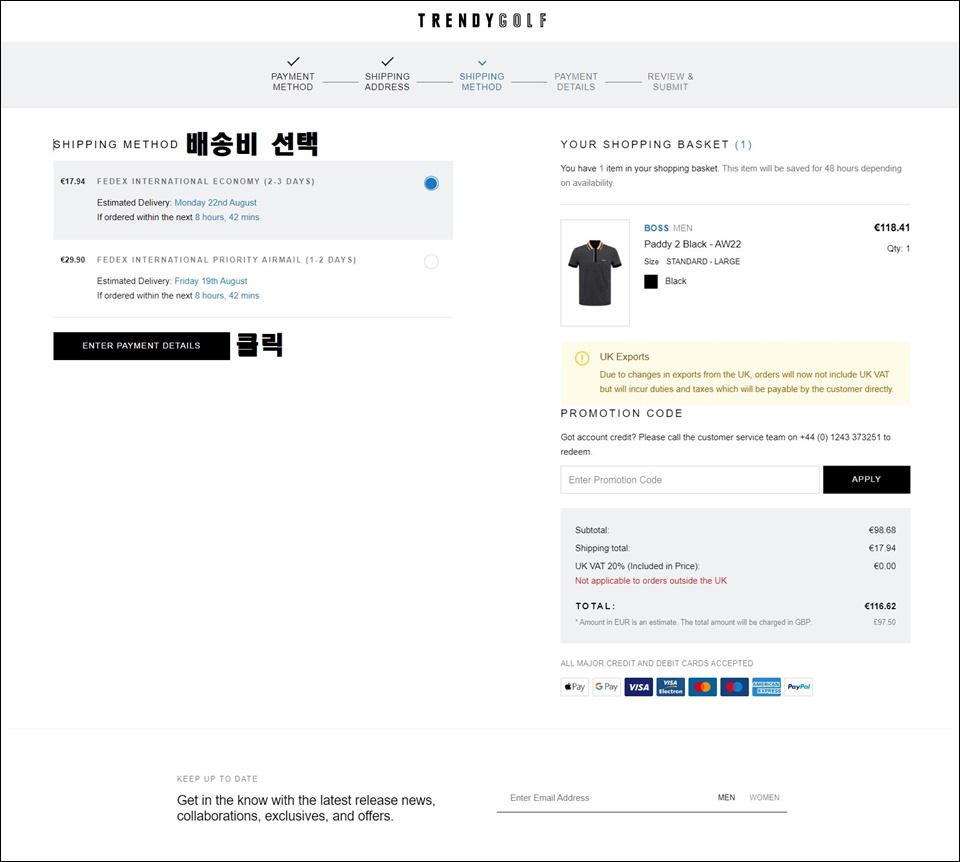Screen dimensions: 960x862
Task: Click the UK Exports notice heading
Action: pyautogui.click(x=624, y=357)
